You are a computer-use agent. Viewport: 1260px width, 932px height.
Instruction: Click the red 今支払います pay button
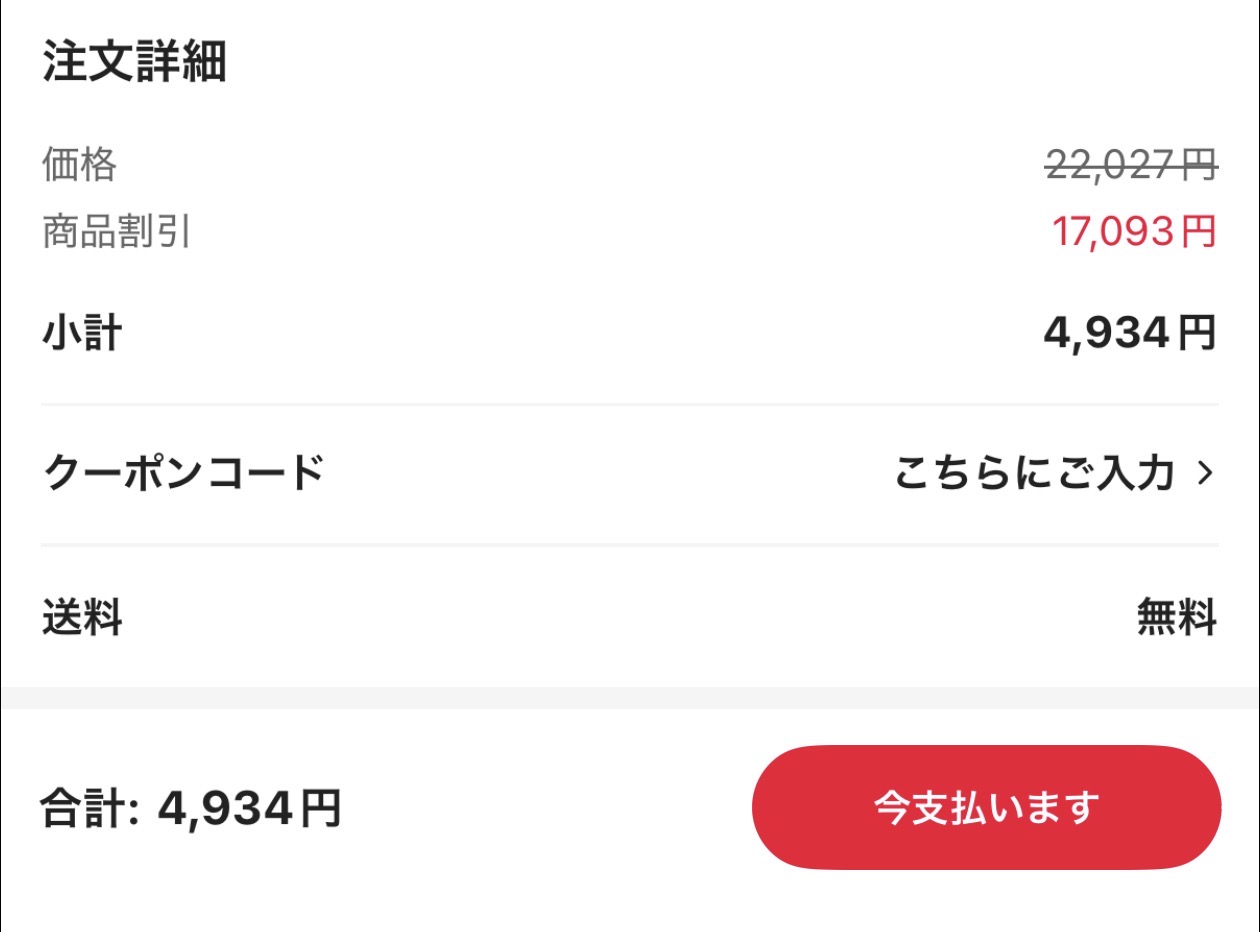coord(986,807)
